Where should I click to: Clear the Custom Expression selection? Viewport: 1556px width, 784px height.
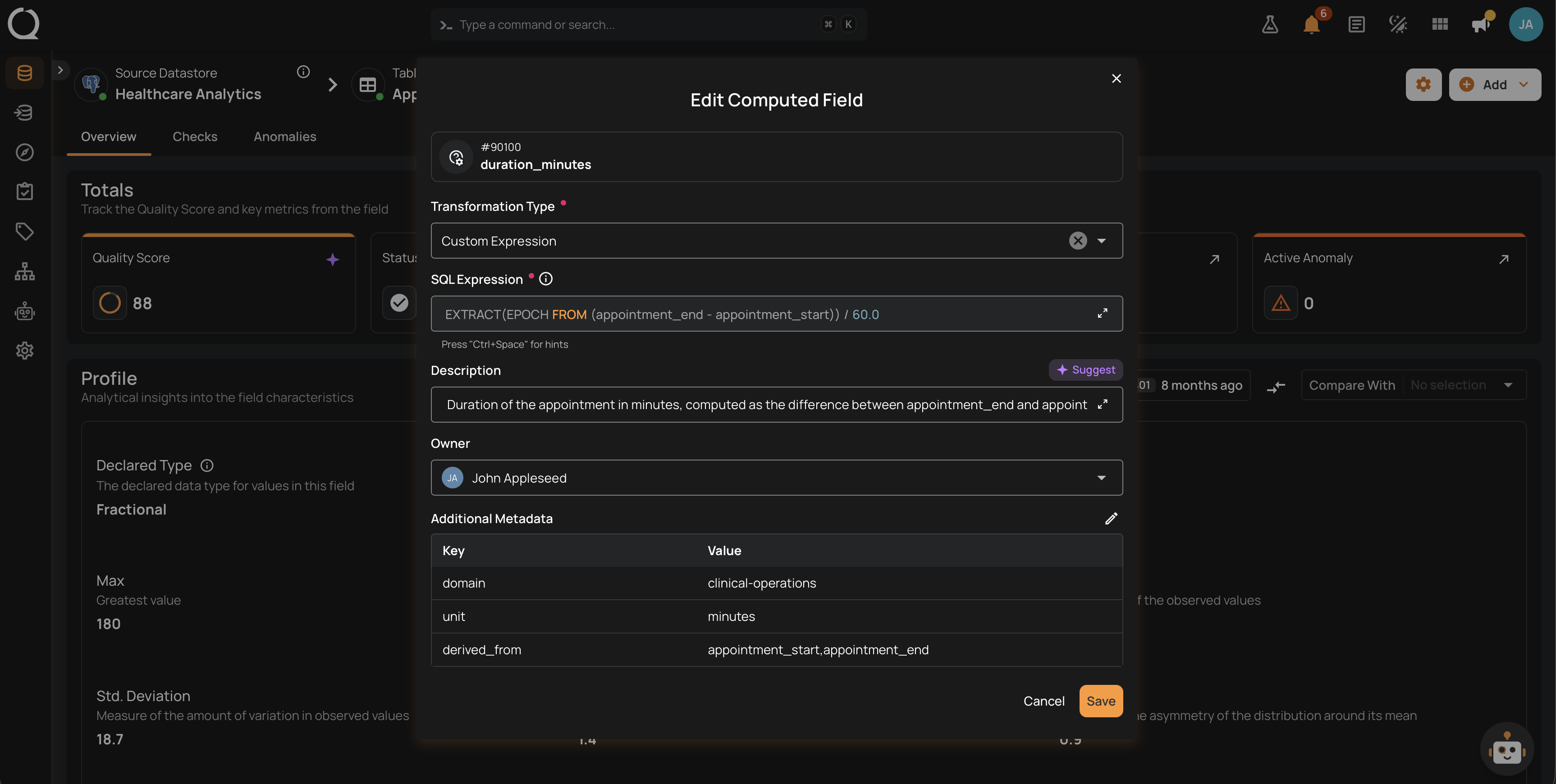coord(1078,241)
